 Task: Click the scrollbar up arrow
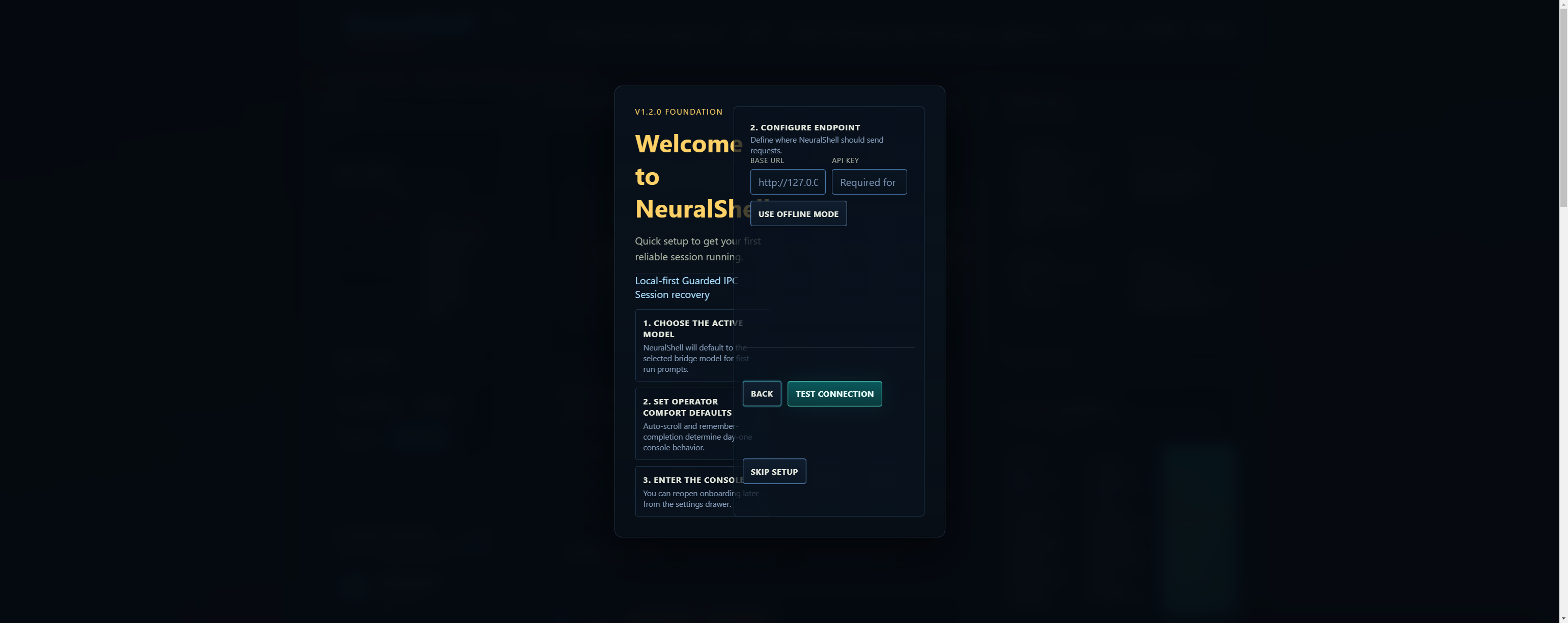pyautogui.click(x=1563, y=4)
